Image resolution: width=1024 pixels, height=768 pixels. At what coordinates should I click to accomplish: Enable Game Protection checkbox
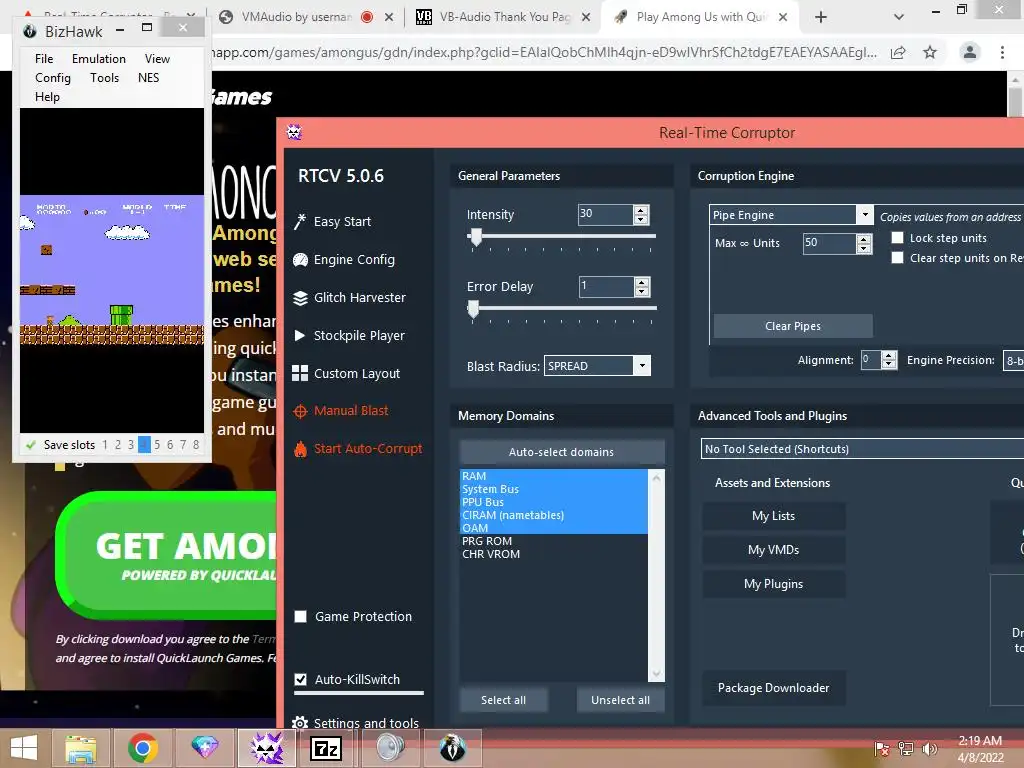click(300, 616)
